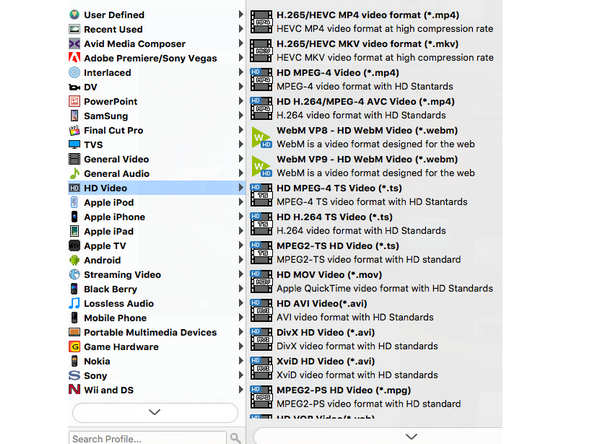Click the Sony logo icon
The height and width of the screenshot is (444, 600).
click(74, 375)
